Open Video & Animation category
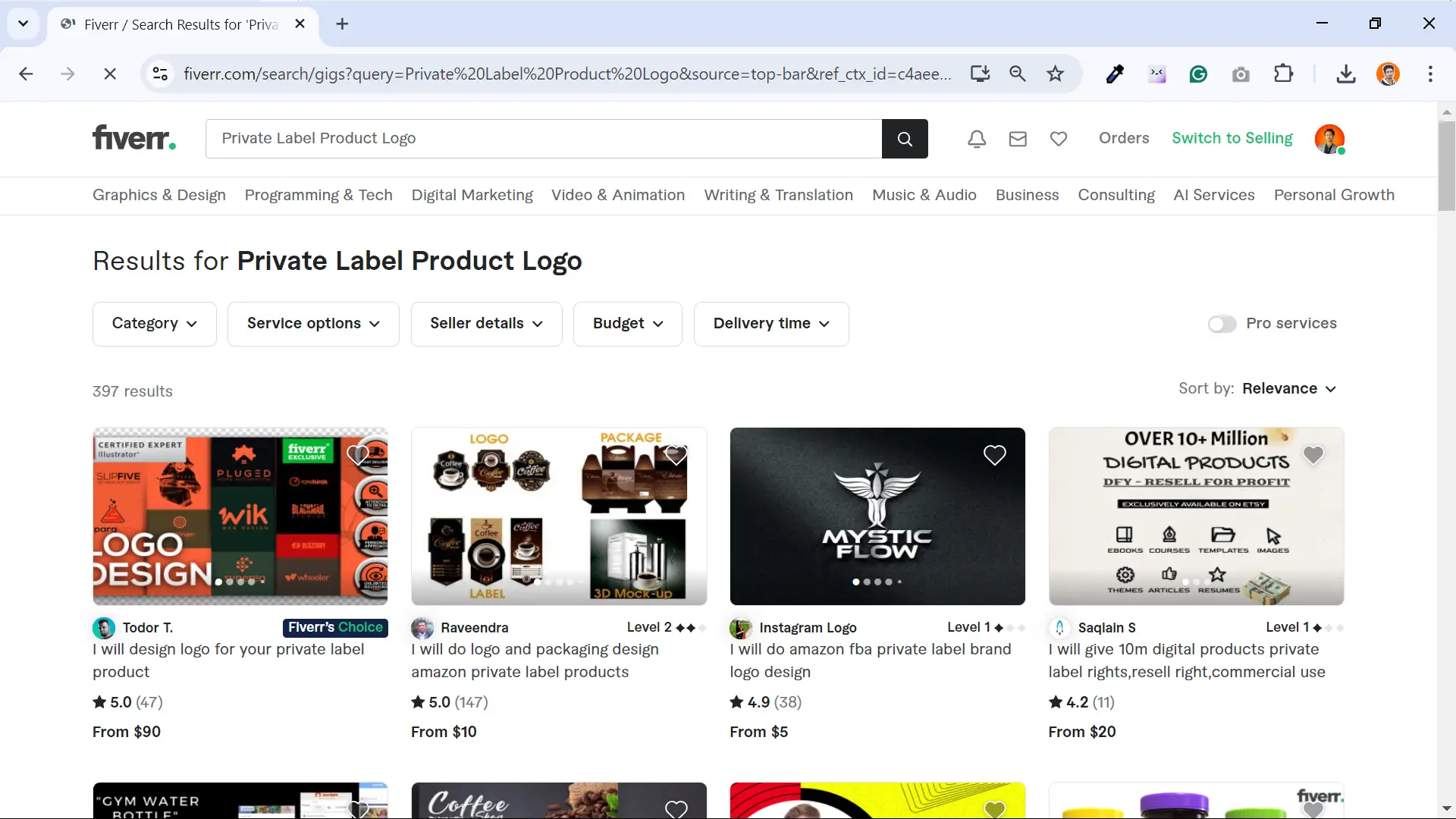1456x819 pixels. 618,195
